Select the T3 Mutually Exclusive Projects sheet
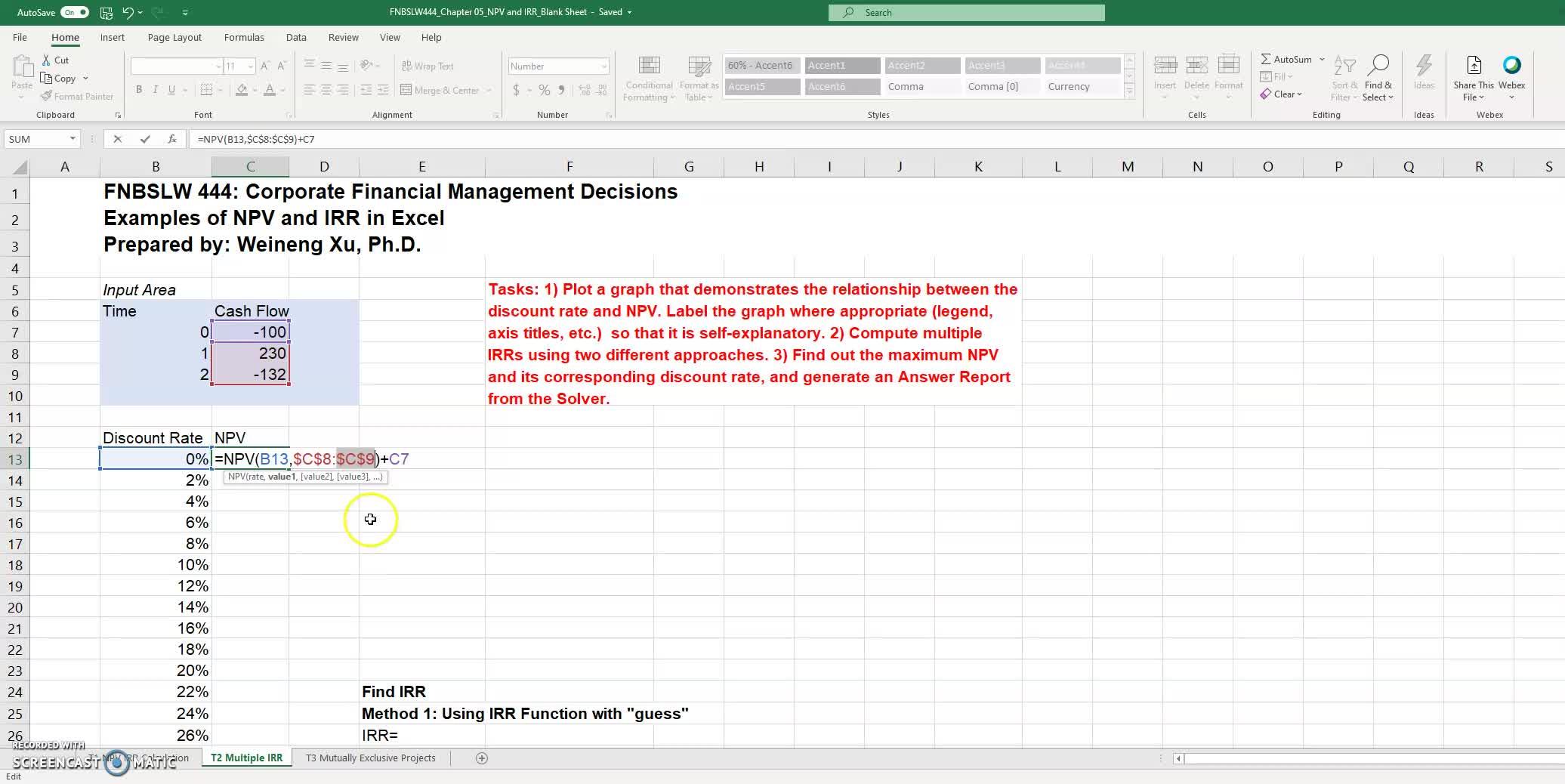Image resolution: width=1565 pixels, height=784 pixels. click(x=370, y=758)
